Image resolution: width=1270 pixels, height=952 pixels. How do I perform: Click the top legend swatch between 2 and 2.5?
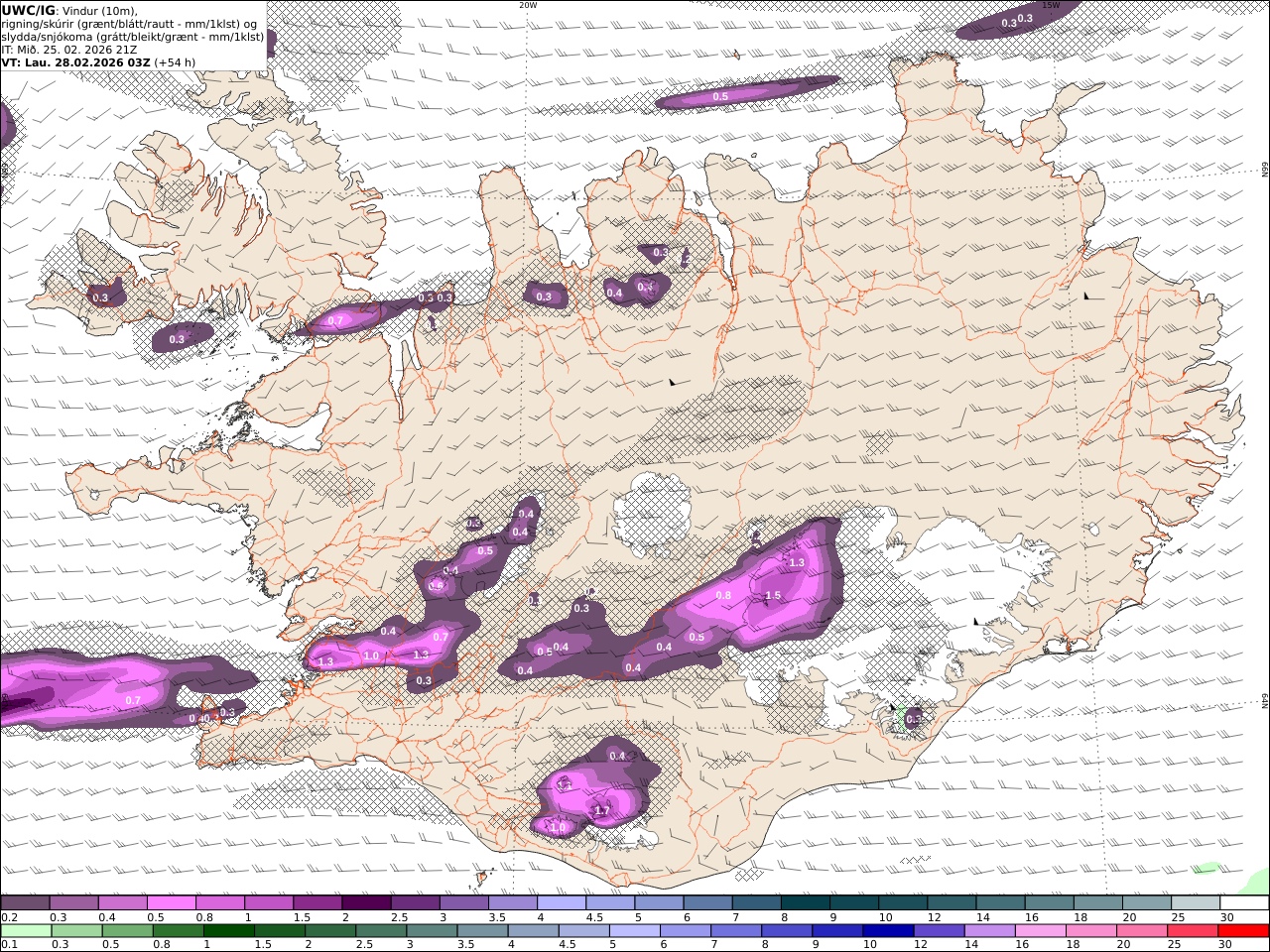pos(366,902)
